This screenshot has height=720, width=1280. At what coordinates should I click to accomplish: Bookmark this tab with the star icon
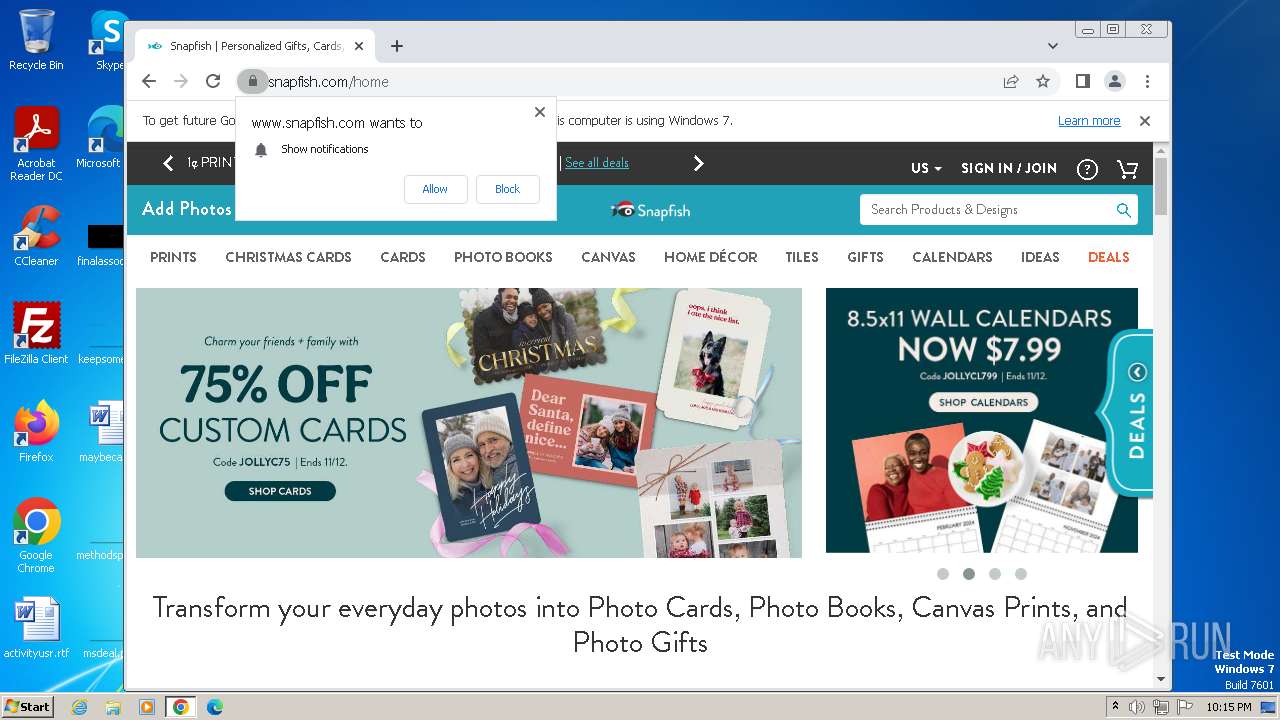(1043, 81)
